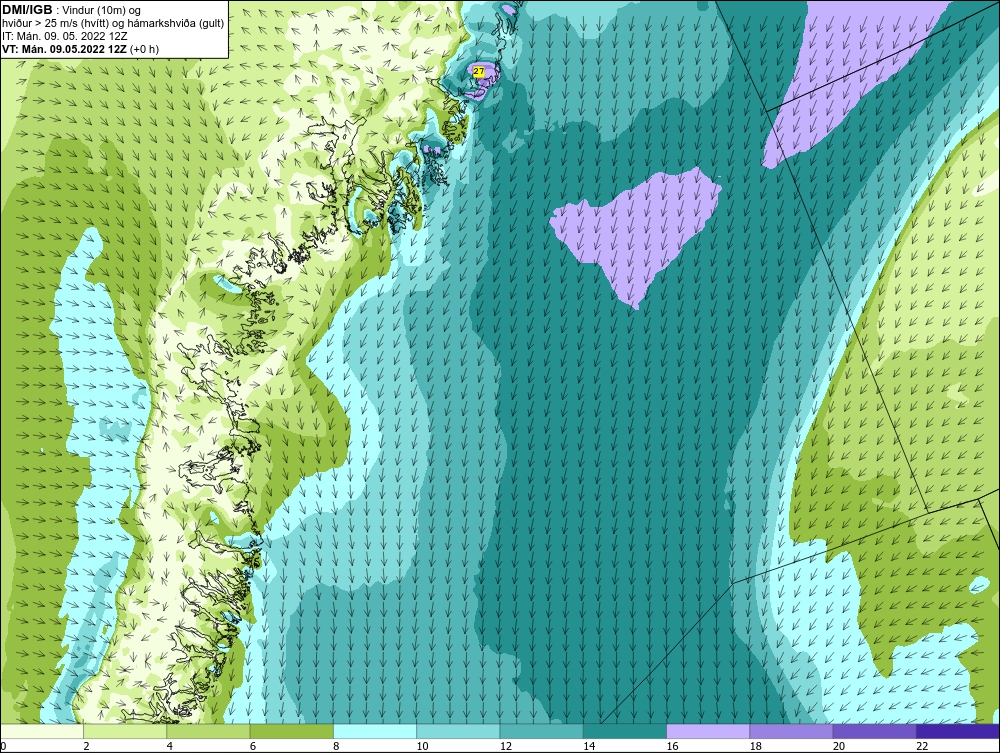Select the 18–20 m/s purple swatch
The image size is (1000, 753).
(791, 731)
